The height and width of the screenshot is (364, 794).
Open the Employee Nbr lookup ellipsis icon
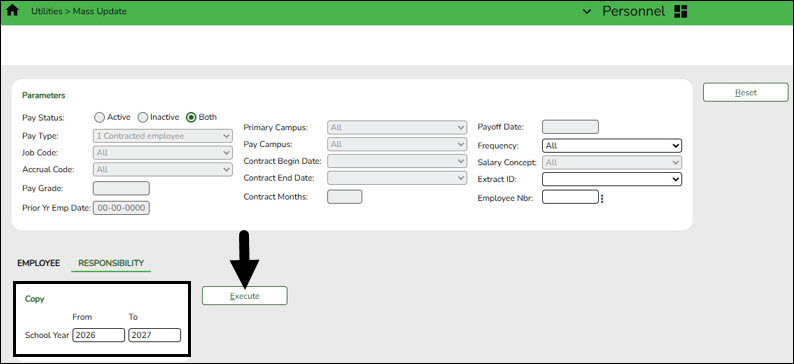(x=602, y=198)
